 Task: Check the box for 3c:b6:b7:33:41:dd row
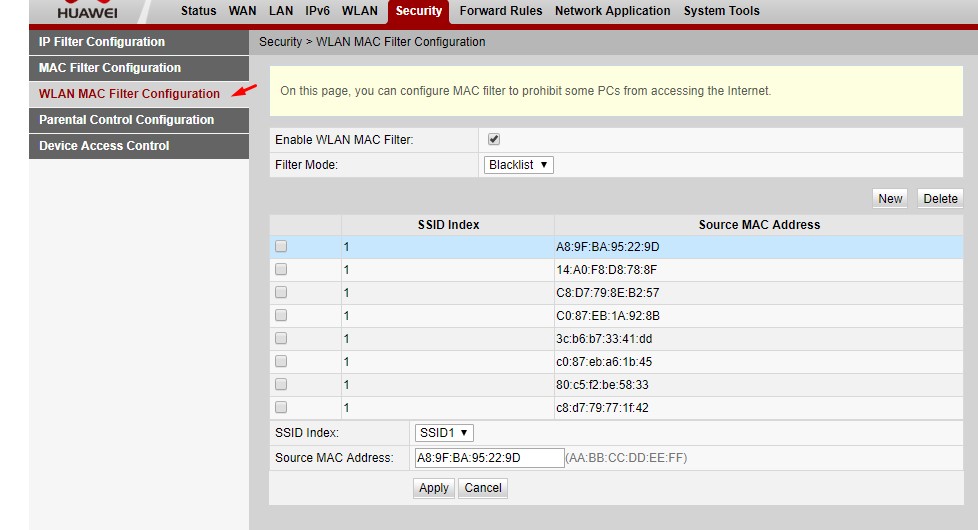pos(281,338)
